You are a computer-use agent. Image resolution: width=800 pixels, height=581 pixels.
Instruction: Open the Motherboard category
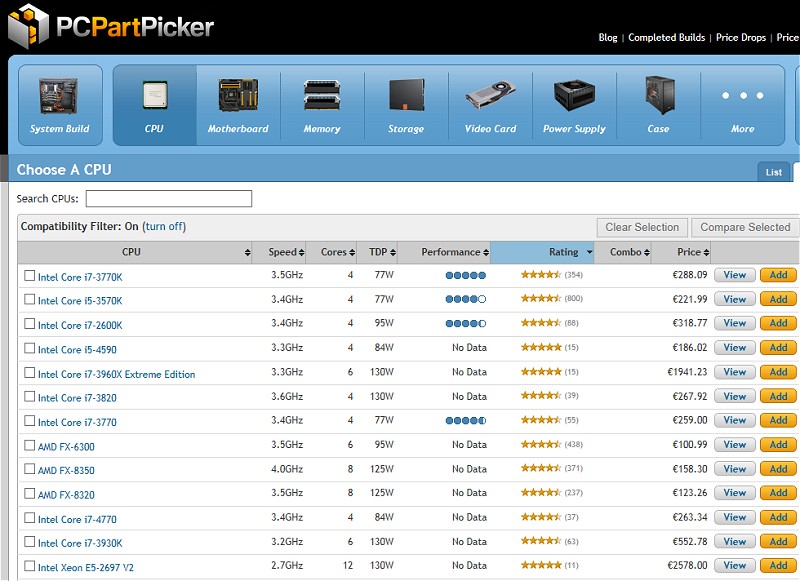238,105
